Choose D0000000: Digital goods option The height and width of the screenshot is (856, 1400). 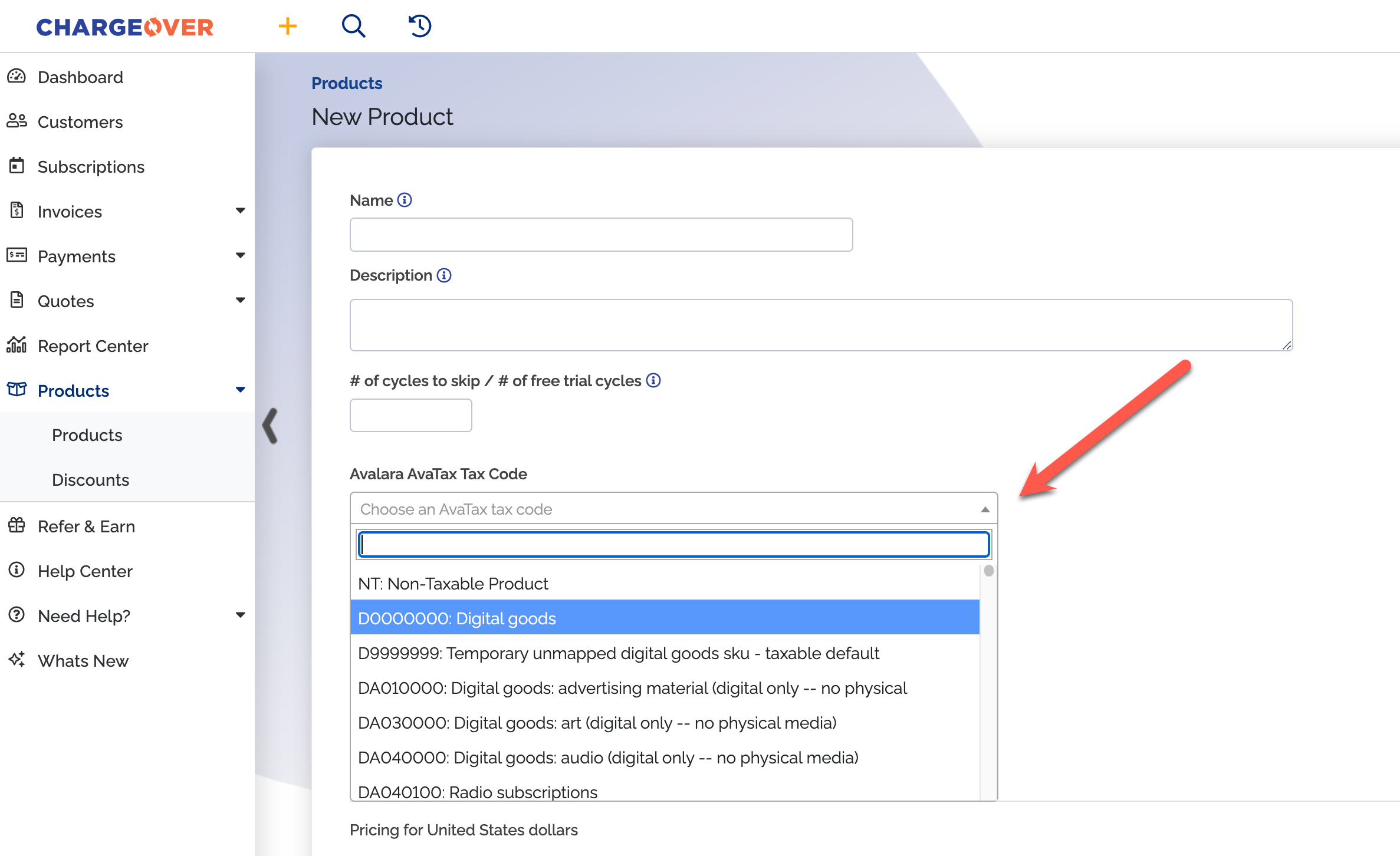457,618
